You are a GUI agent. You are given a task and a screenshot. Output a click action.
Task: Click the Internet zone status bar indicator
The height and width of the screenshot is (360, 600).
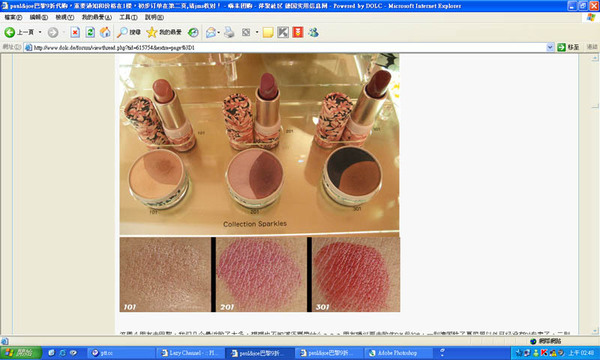545,341
